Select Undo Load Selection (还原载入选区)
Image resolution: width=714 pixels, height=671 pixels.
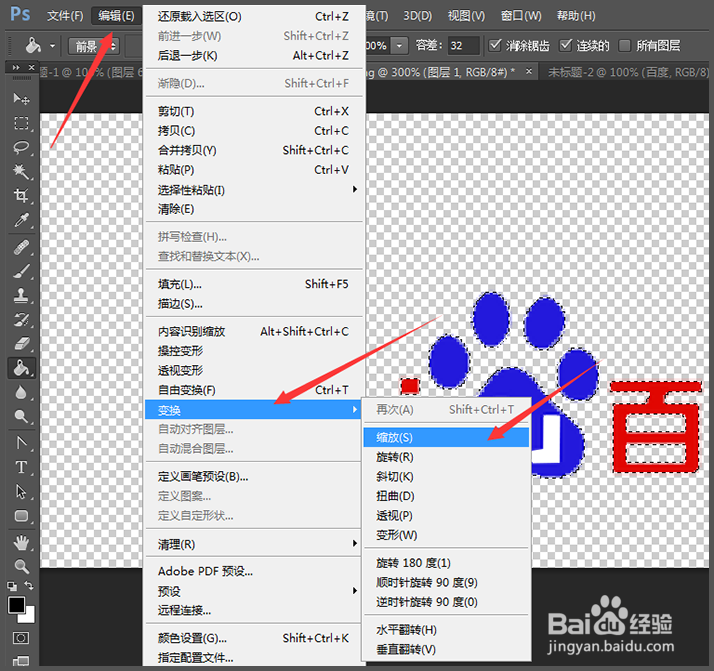click(254, 17)
